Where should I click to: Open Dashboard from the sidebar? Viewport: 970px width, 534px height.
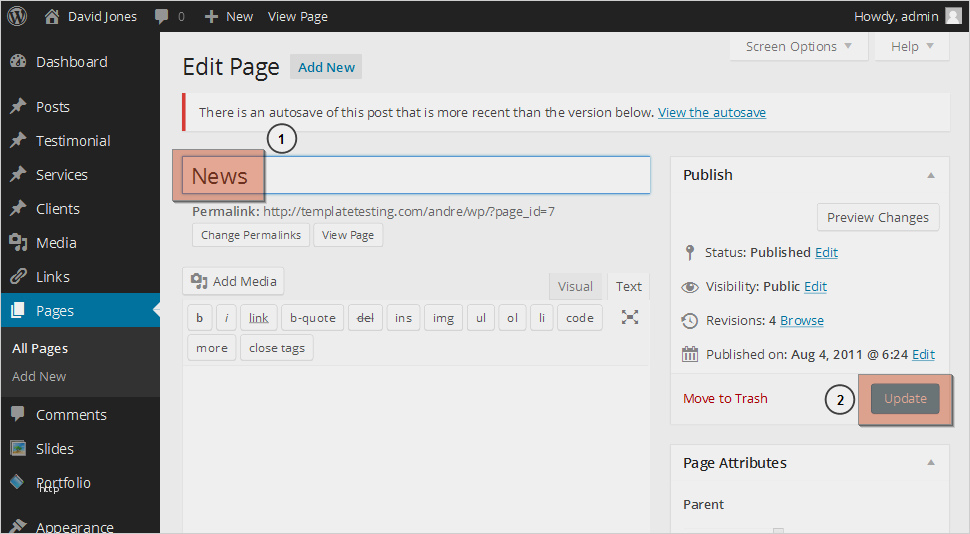click(71, 62)
